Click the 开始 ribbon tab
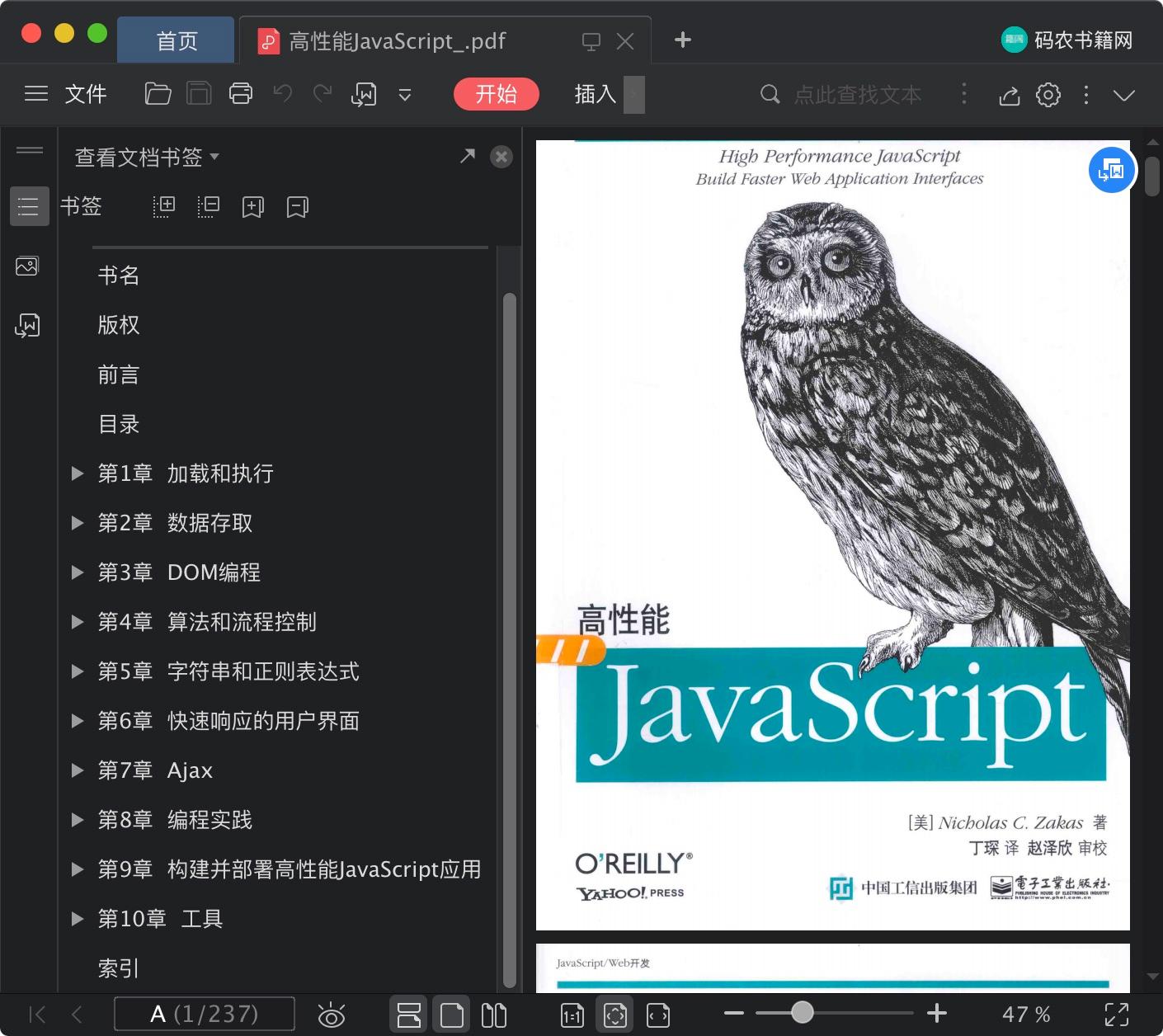Screen dimensions: 1163x1036 click(x=497, y=94)
